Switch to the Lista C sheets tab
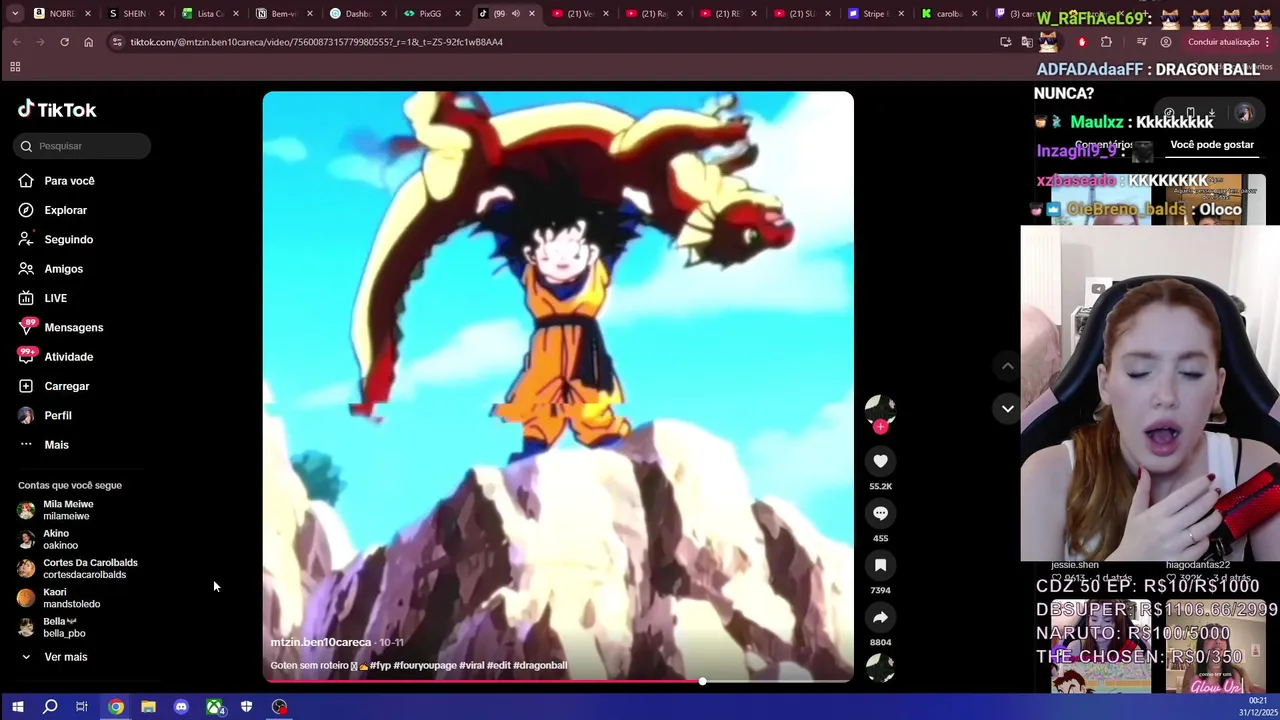The image size is (1280, 720). click(x=209, y=14)
